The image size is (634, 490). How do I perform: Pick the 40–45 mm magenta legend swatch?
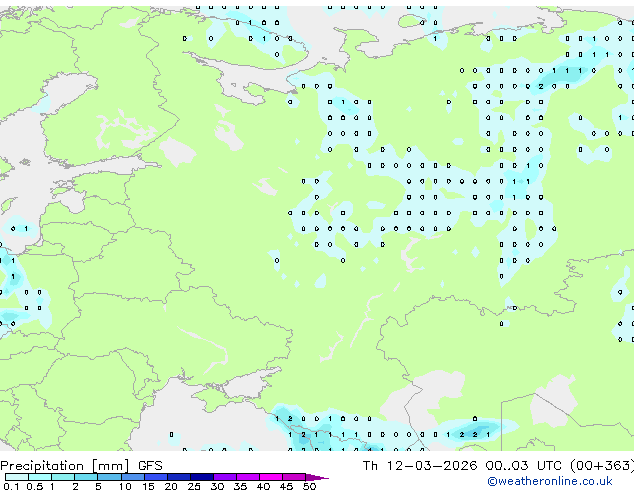271,477
